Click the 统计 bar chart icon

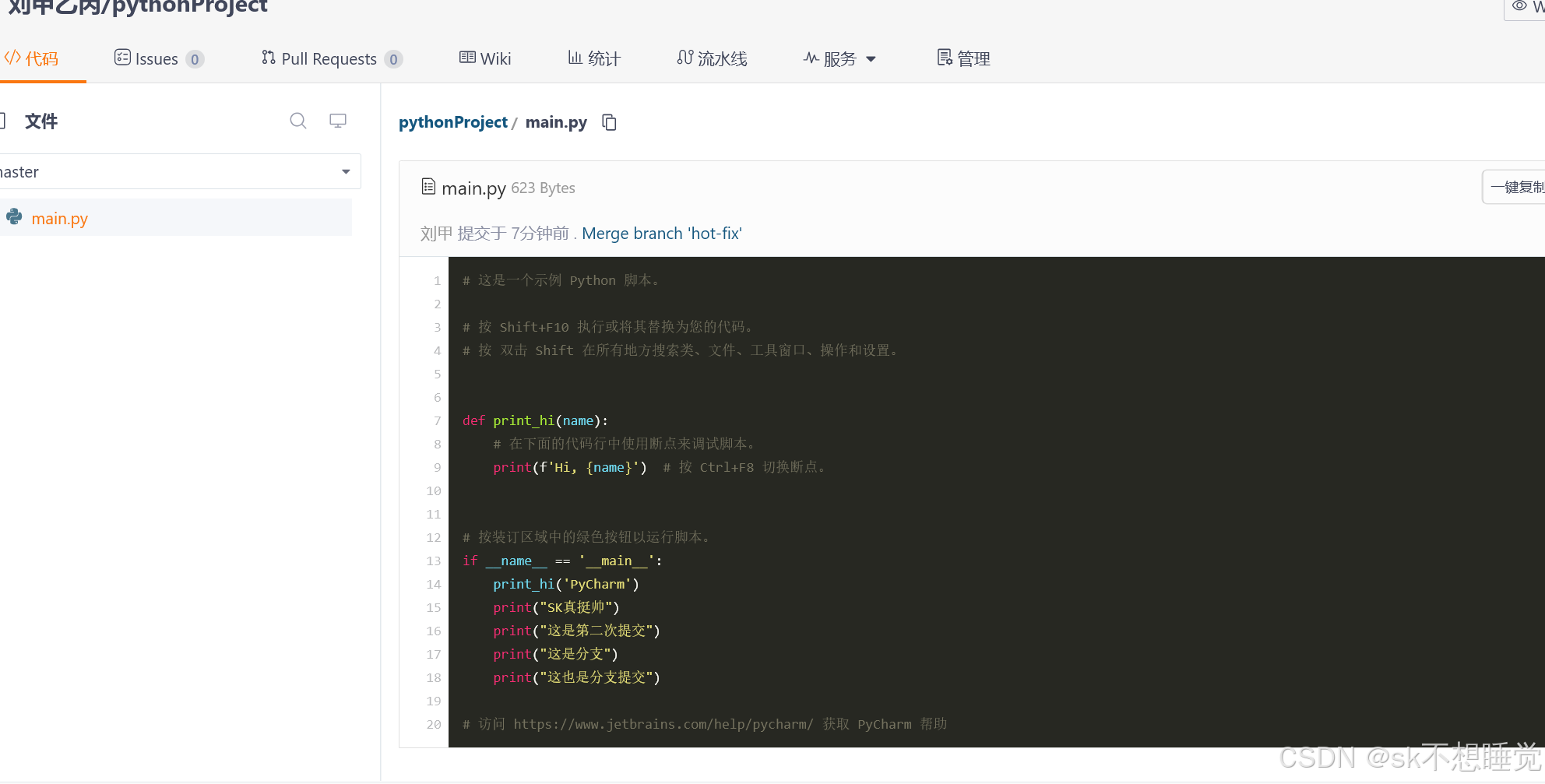(575, 58)
